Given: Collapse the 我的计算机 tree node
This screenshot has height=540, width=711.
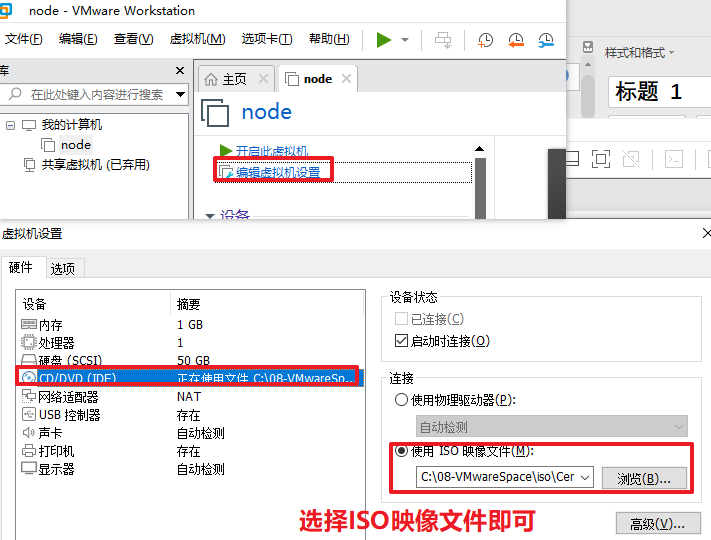Looking at the screenshot, I should coord(10,125).
